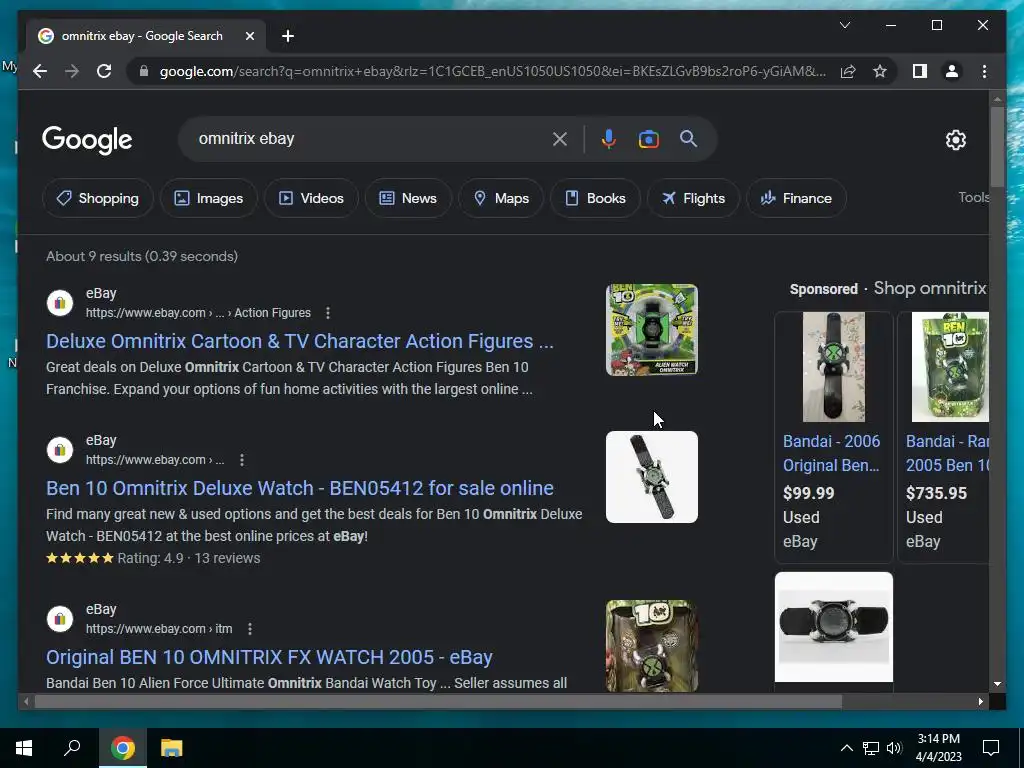Open the Chrome side panel
The height and width of the screenshot is (768, 1024).
(x=920, y=71)
